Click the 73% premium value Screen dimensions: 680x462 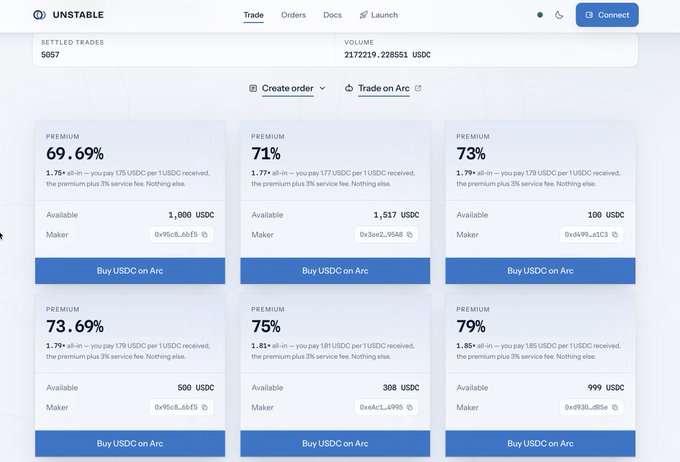pos(471,154)
